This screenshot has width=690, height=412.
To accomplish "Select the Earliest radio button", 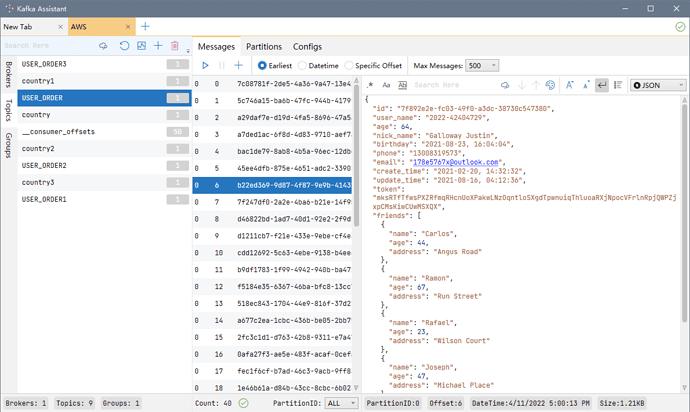I will point(263,65).
